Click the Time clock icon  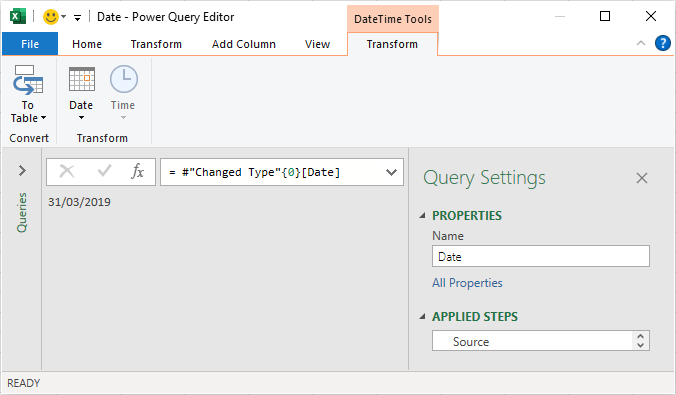[x=124, y=79]
